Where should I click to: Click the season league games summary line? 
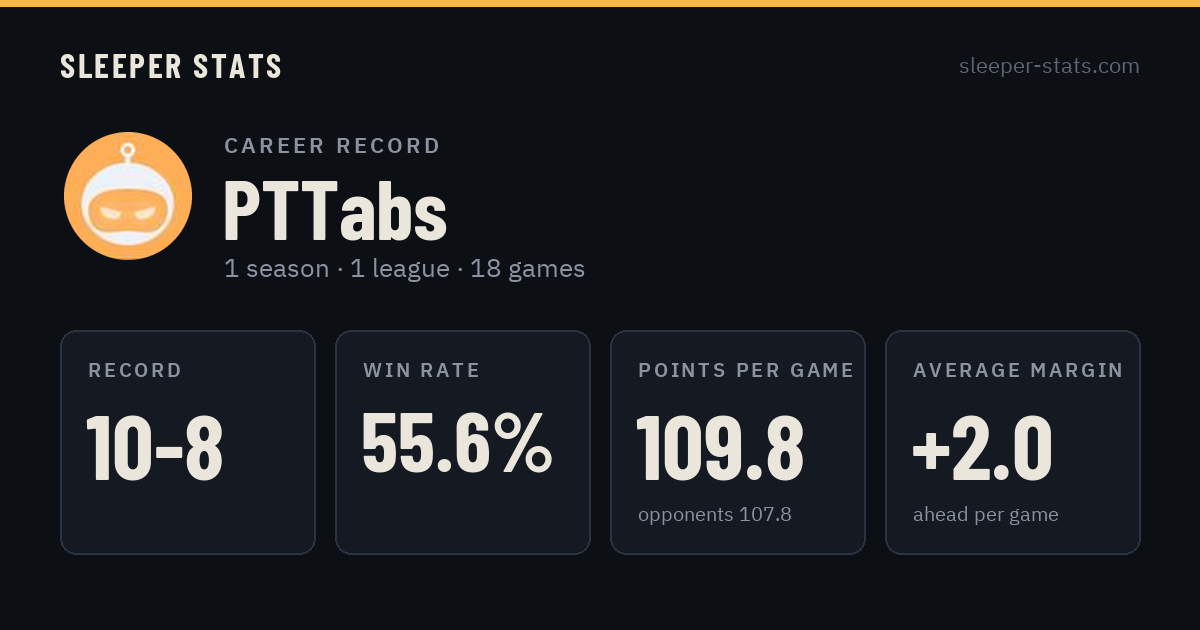[x=404, y=269]
